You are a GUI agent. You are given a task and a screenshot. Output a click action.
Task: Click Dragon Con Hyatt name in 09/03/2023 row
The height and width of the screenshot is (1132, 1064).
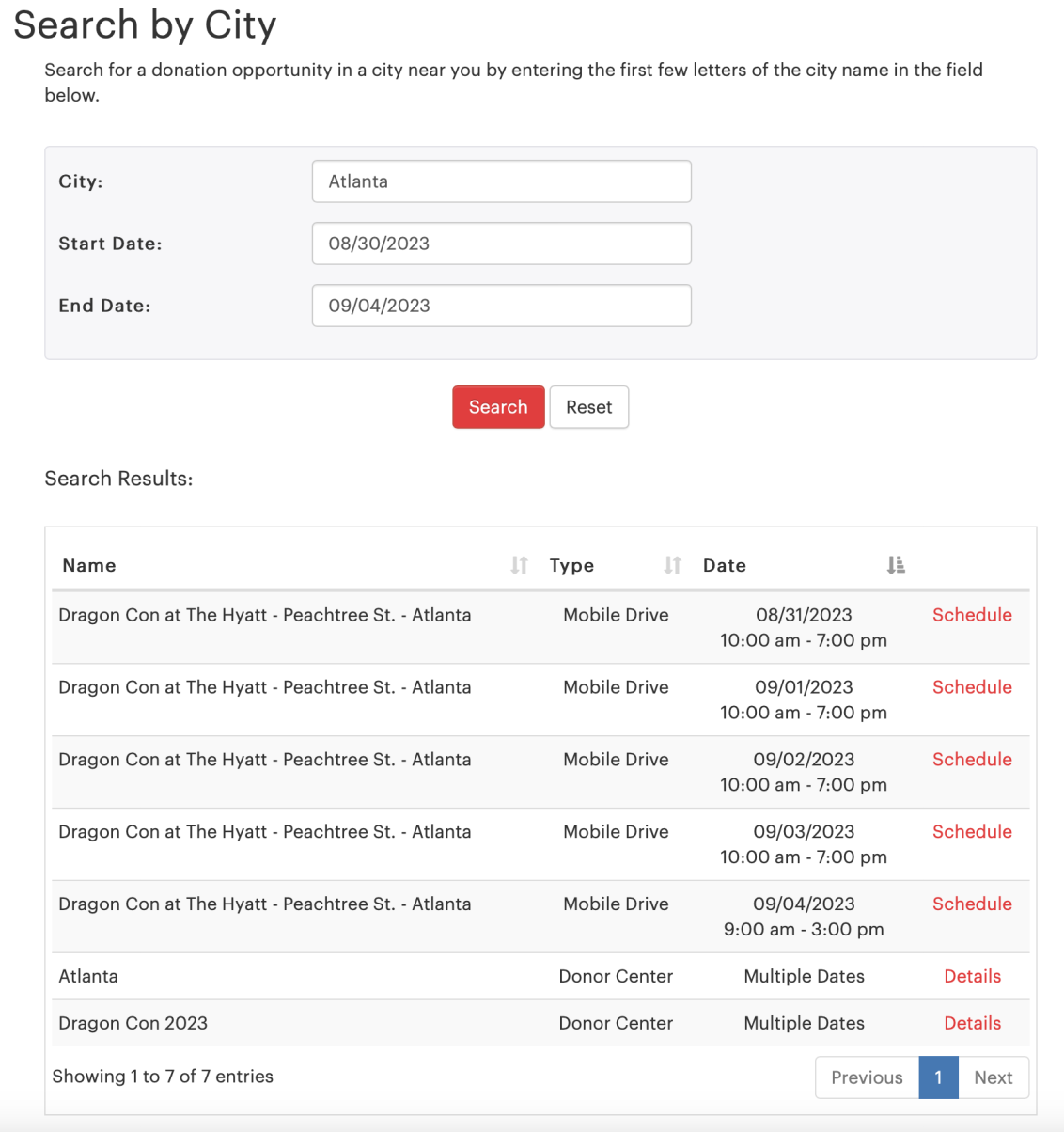tap(265, 832)
